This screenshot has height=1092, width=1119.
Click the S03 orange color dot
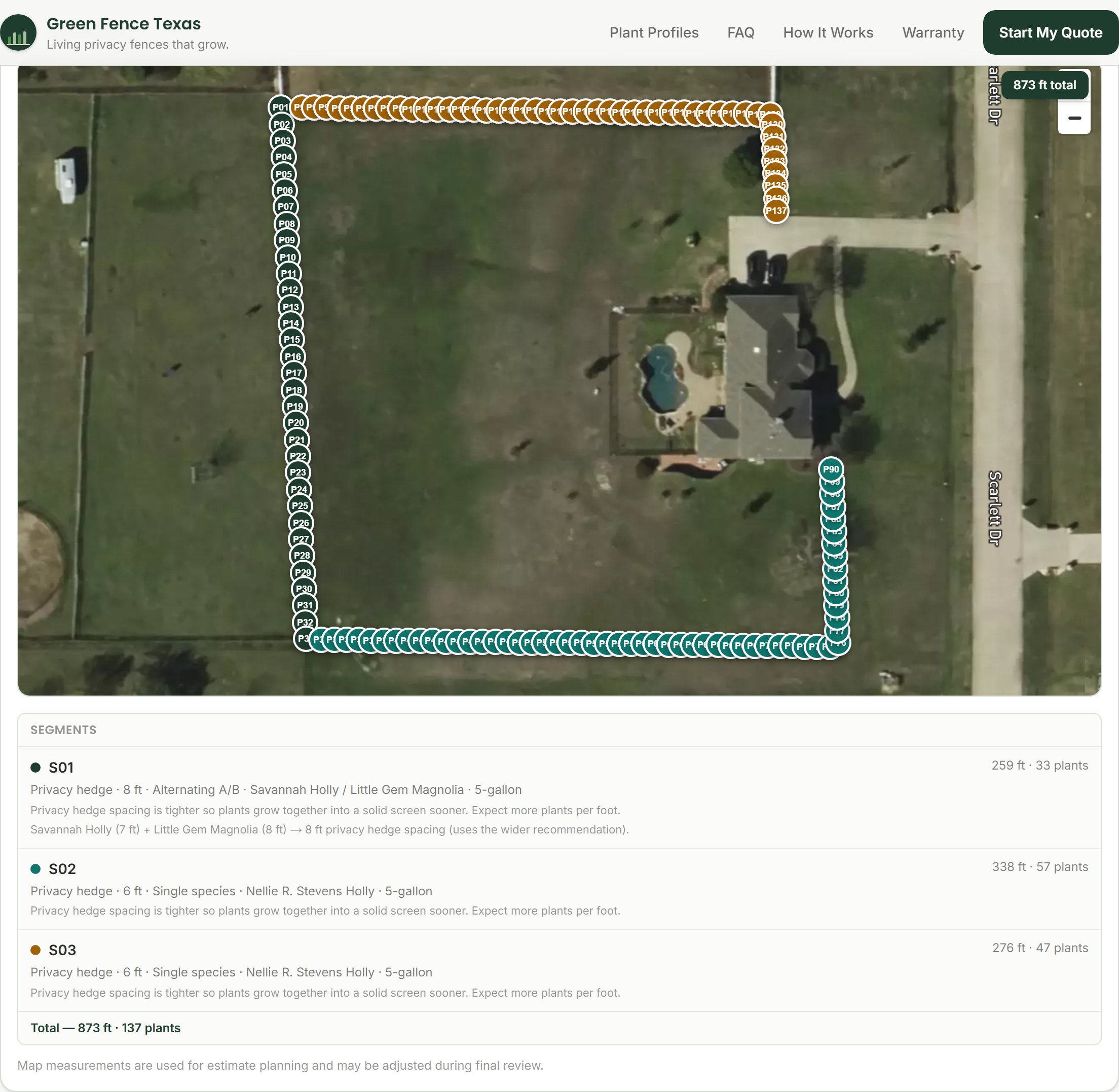35,950
